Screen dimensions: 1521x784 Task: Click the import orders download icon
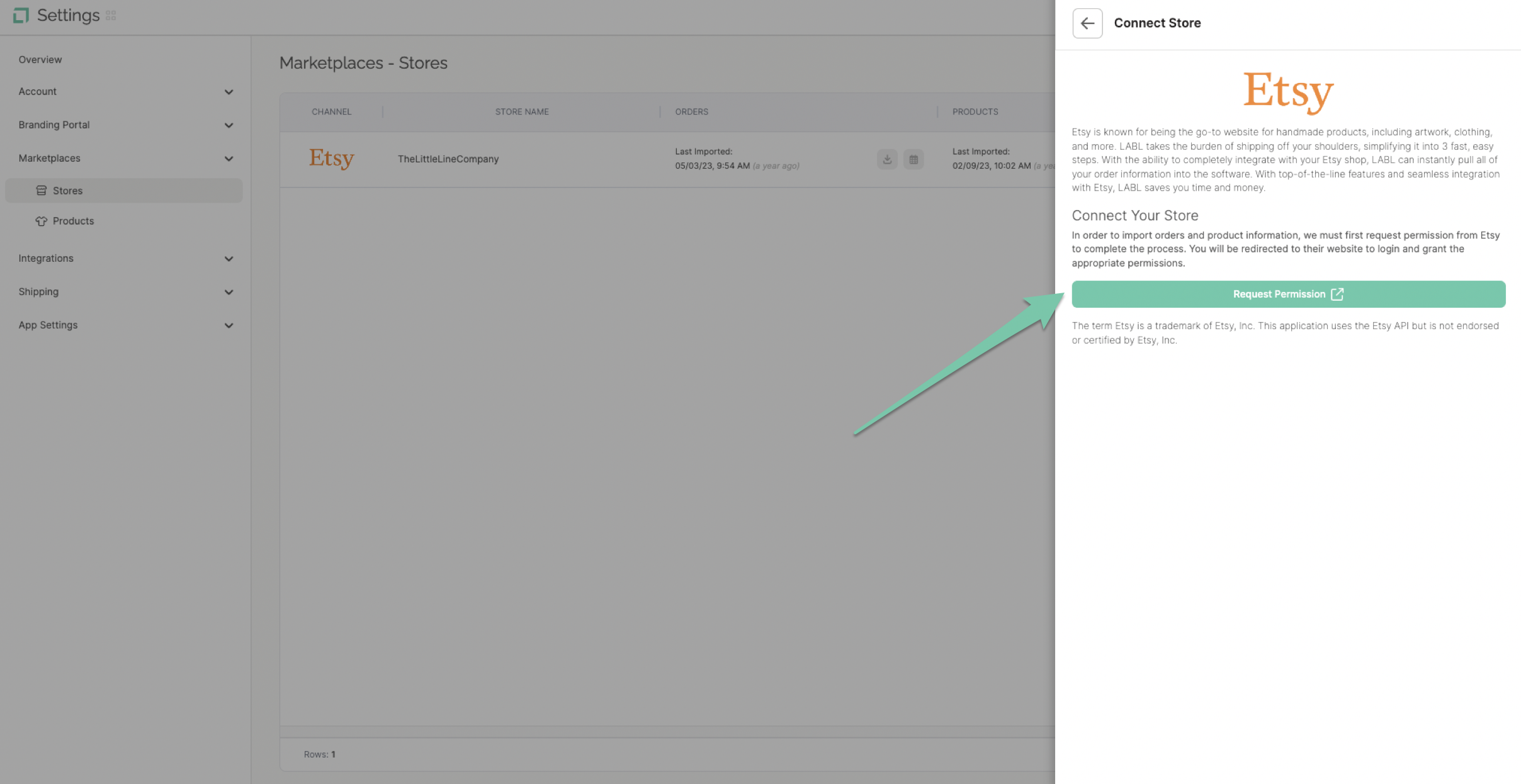[x=887, y=159]
